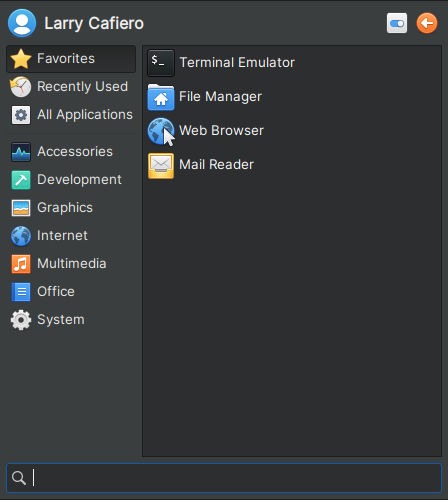Click the Larry Cafiero username label
Screen dimensions: 448x500
(x=94, y=24)
